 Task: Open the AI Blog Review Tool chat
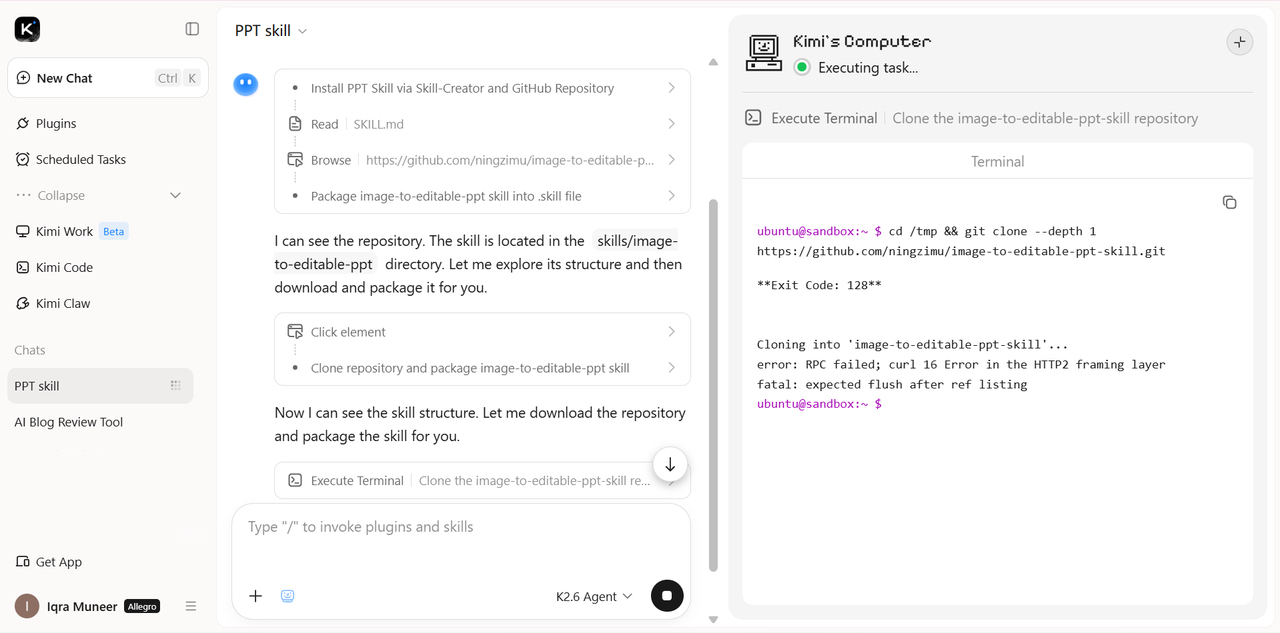[x=68, y=422]
